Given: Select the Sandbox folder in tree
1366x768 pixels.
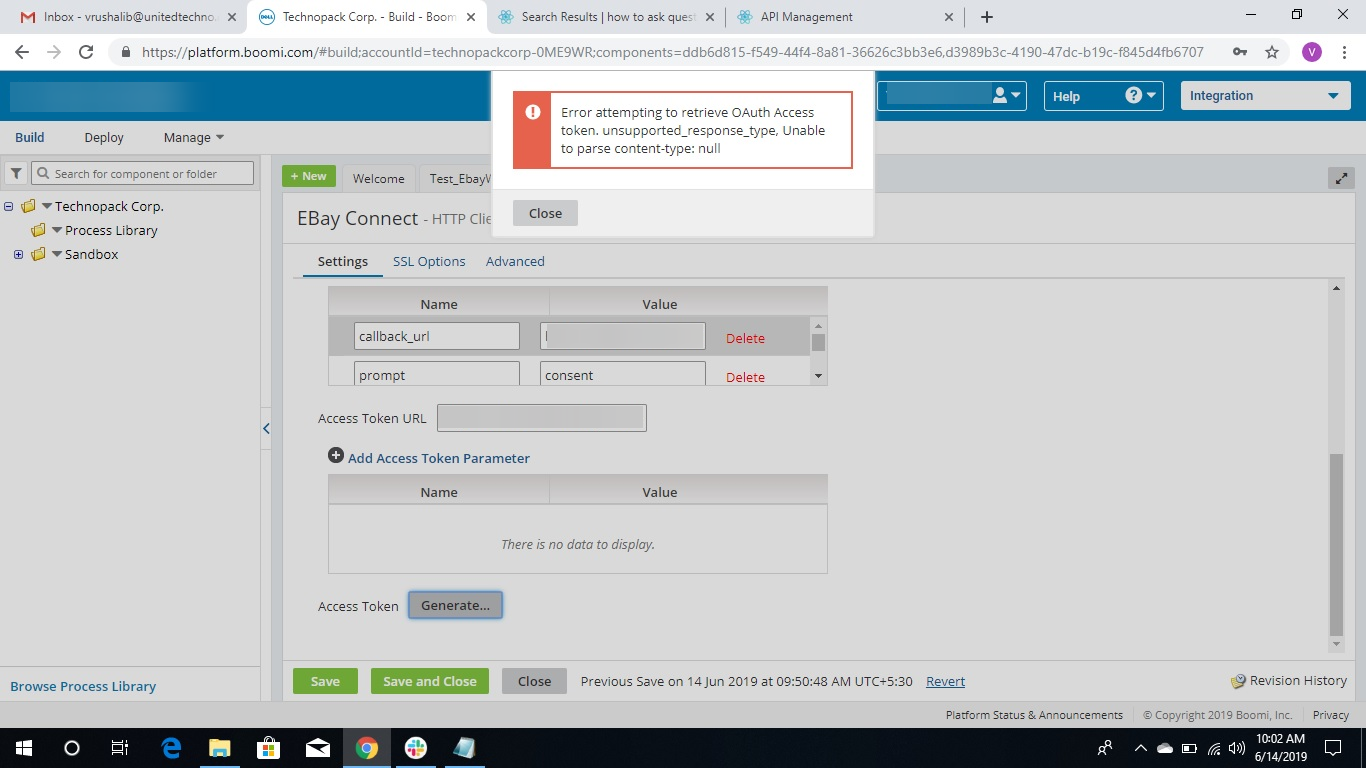Looking at the screenshot, I should (x=91, y=254).
